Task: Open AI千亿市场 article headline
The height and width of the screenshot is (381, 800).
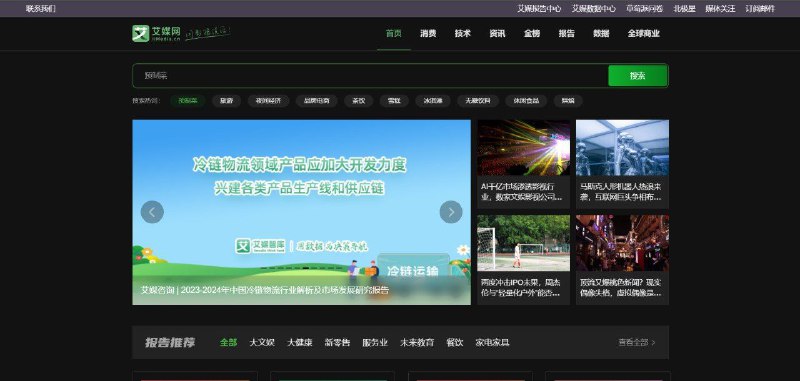Action: point(521,192)
